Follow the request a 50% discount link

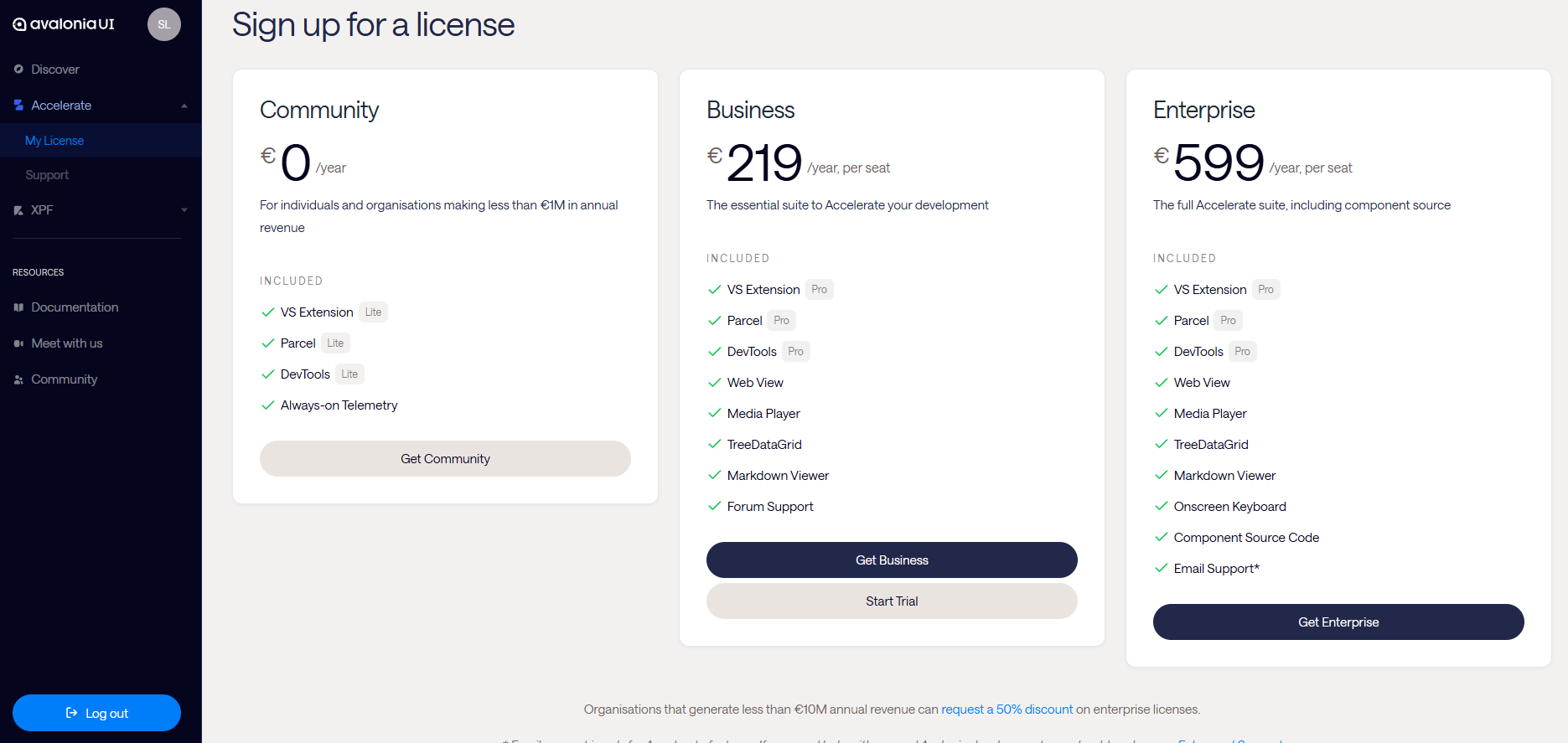1007,709
